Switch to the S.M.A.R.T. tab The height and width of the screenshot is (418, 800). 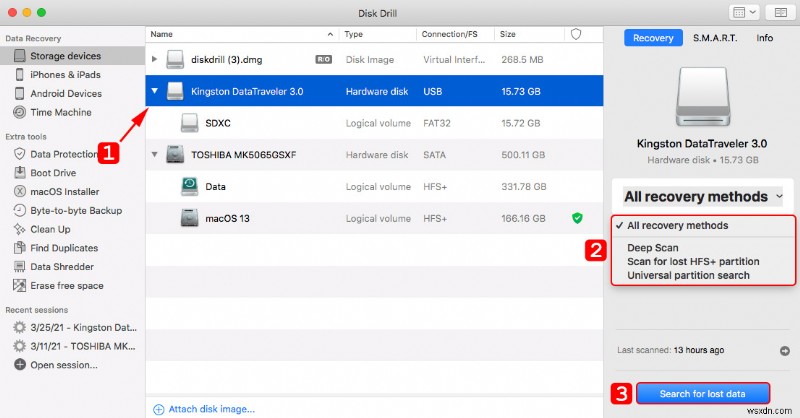(715, 38)
